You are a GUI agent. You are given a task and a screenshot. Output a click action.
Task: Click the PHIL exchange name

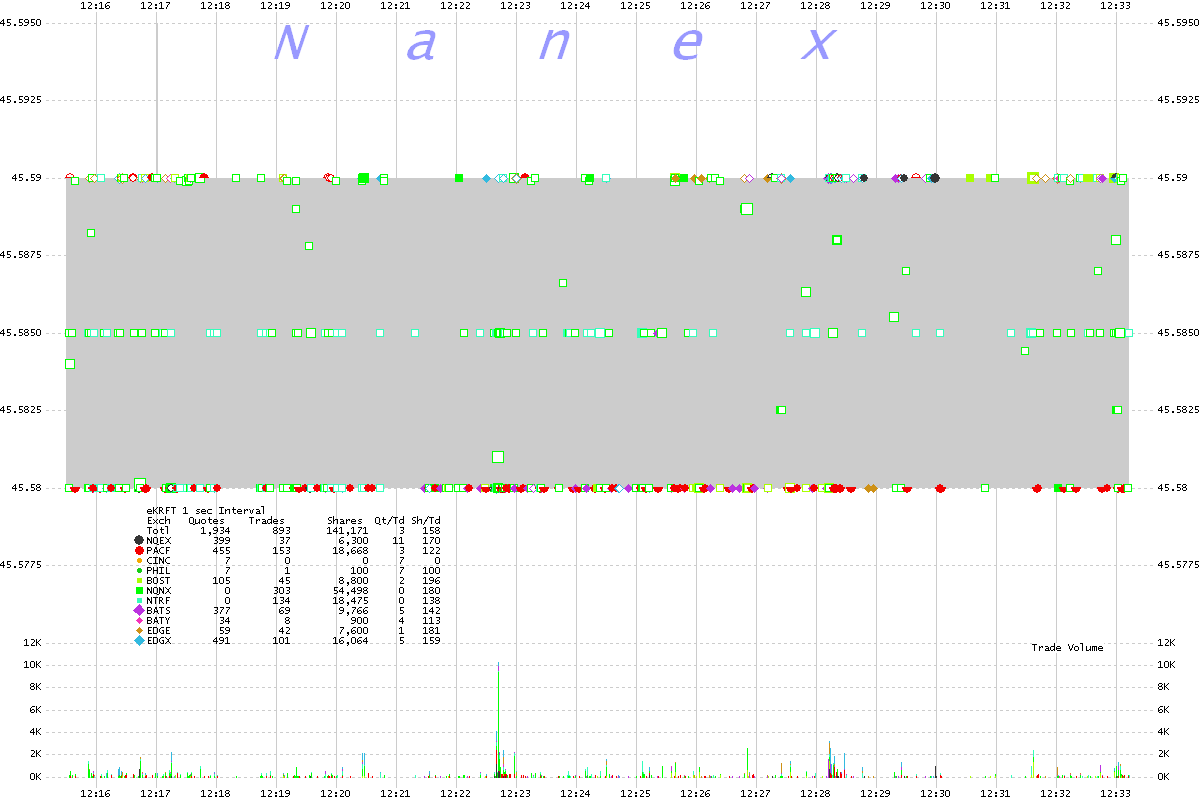(158, 571)
